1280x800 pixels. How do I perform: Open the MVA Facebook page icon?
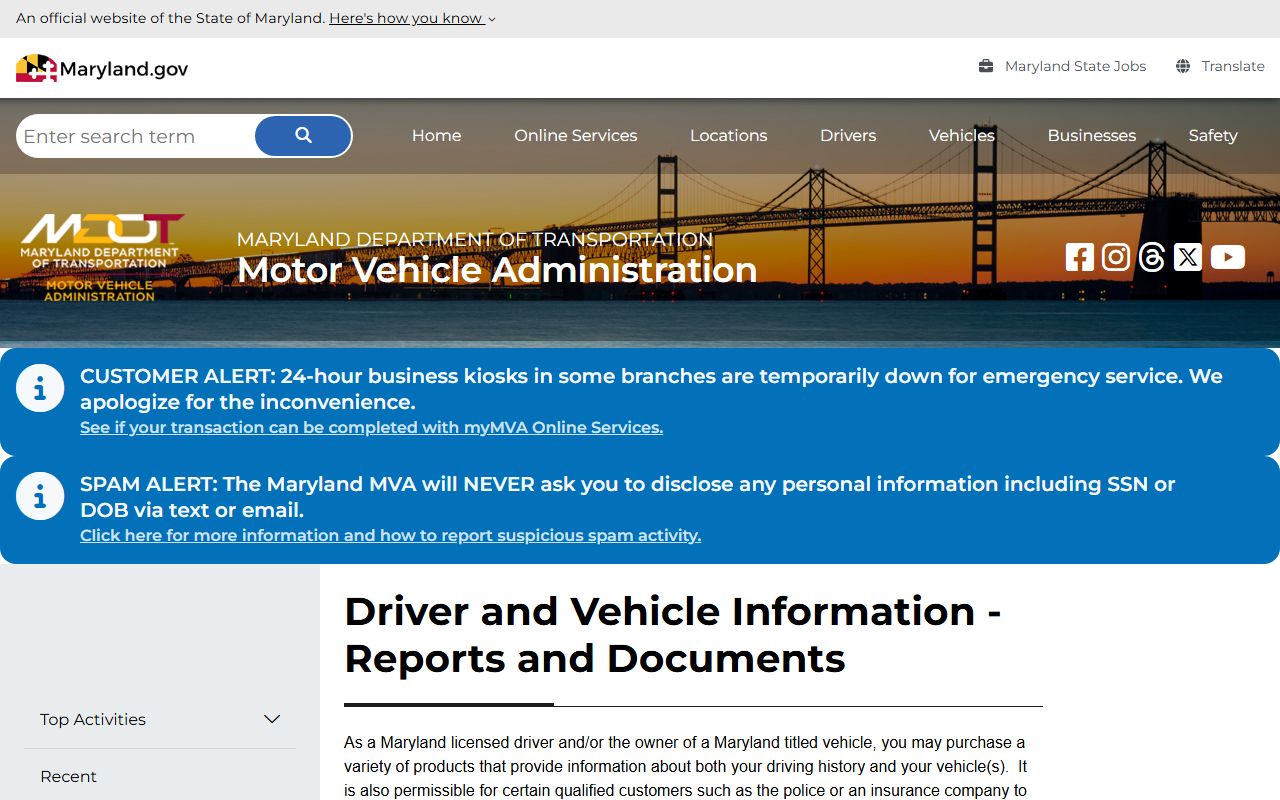click(x=1080, y=257)
